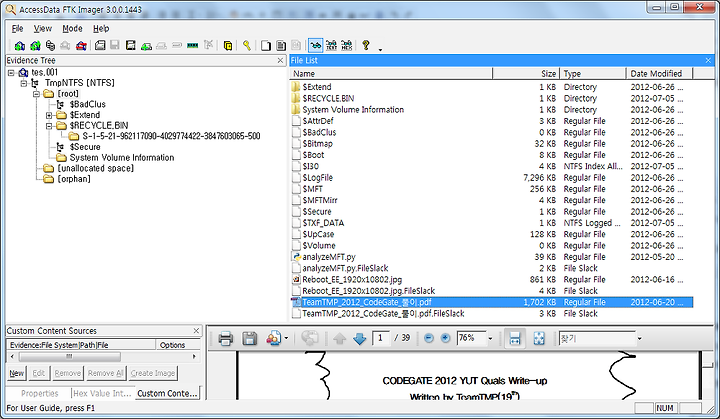
Task: Switch to the Hex Value Int... tab
Action: pos(102,393)
